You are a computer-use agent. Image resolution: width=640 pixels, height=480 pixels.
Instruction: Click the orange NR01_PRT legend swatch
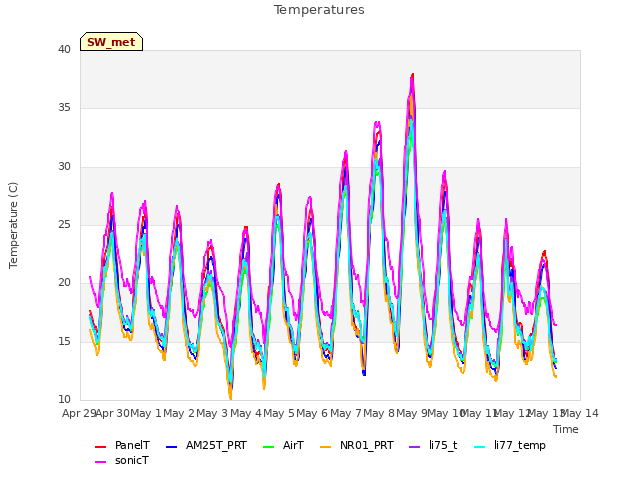coord(325,447)
